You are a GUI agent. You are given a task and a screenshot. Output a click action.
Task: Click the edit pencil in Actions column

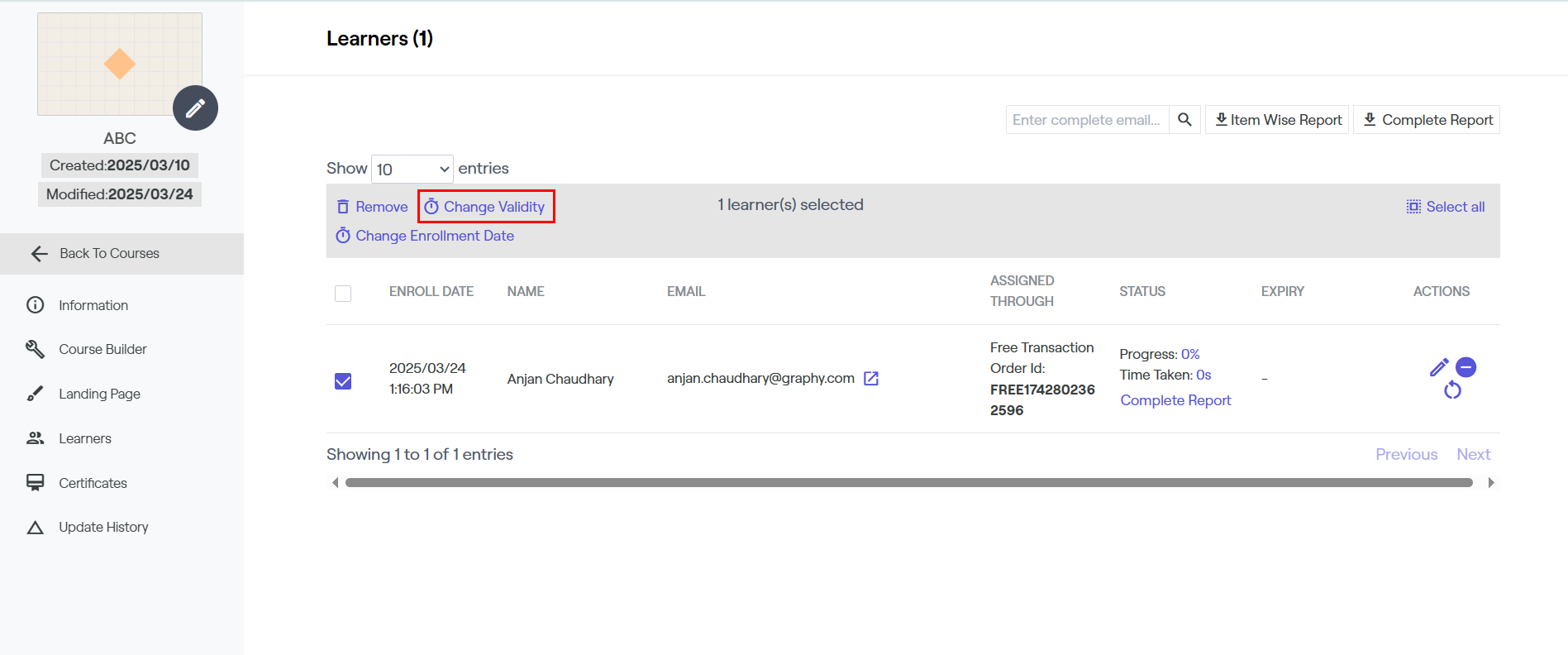coord(1438,368)
